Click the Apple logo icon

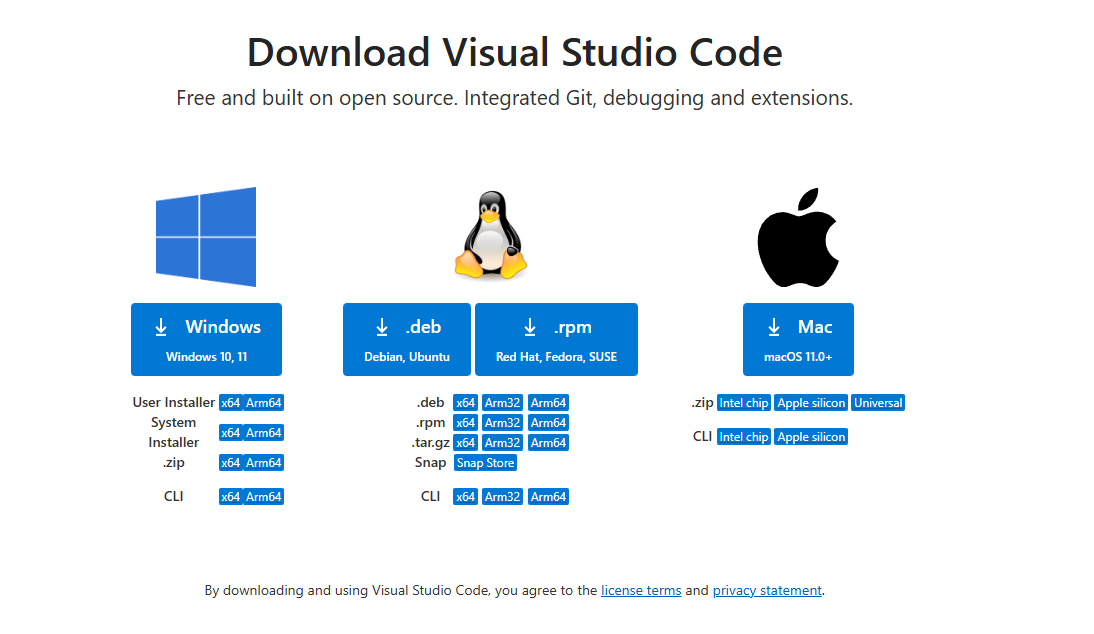[797, 237]
